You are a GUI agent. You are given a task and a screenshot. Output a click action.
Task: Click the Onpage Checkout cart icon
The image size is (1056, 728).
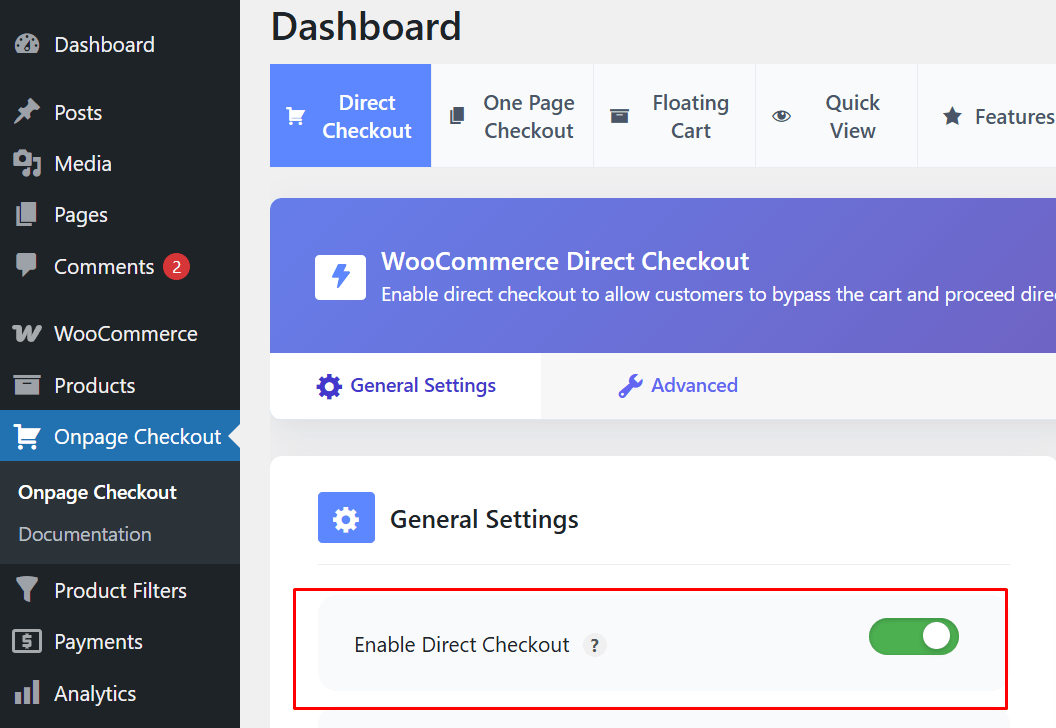27,436
